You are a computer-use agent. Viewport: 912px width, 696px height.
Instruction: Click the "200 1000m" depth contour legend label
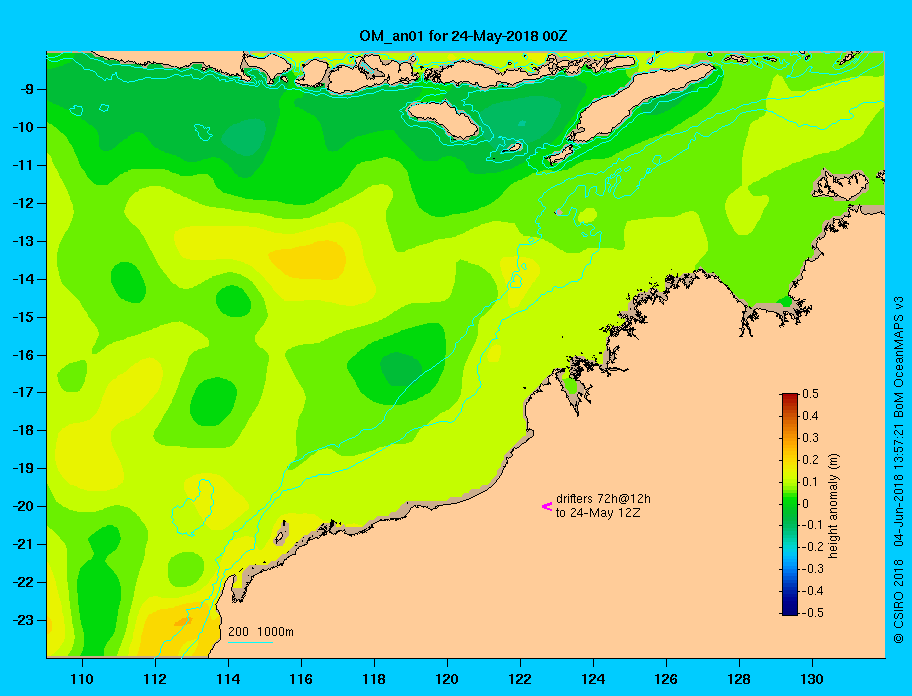[x=261, y=631]
